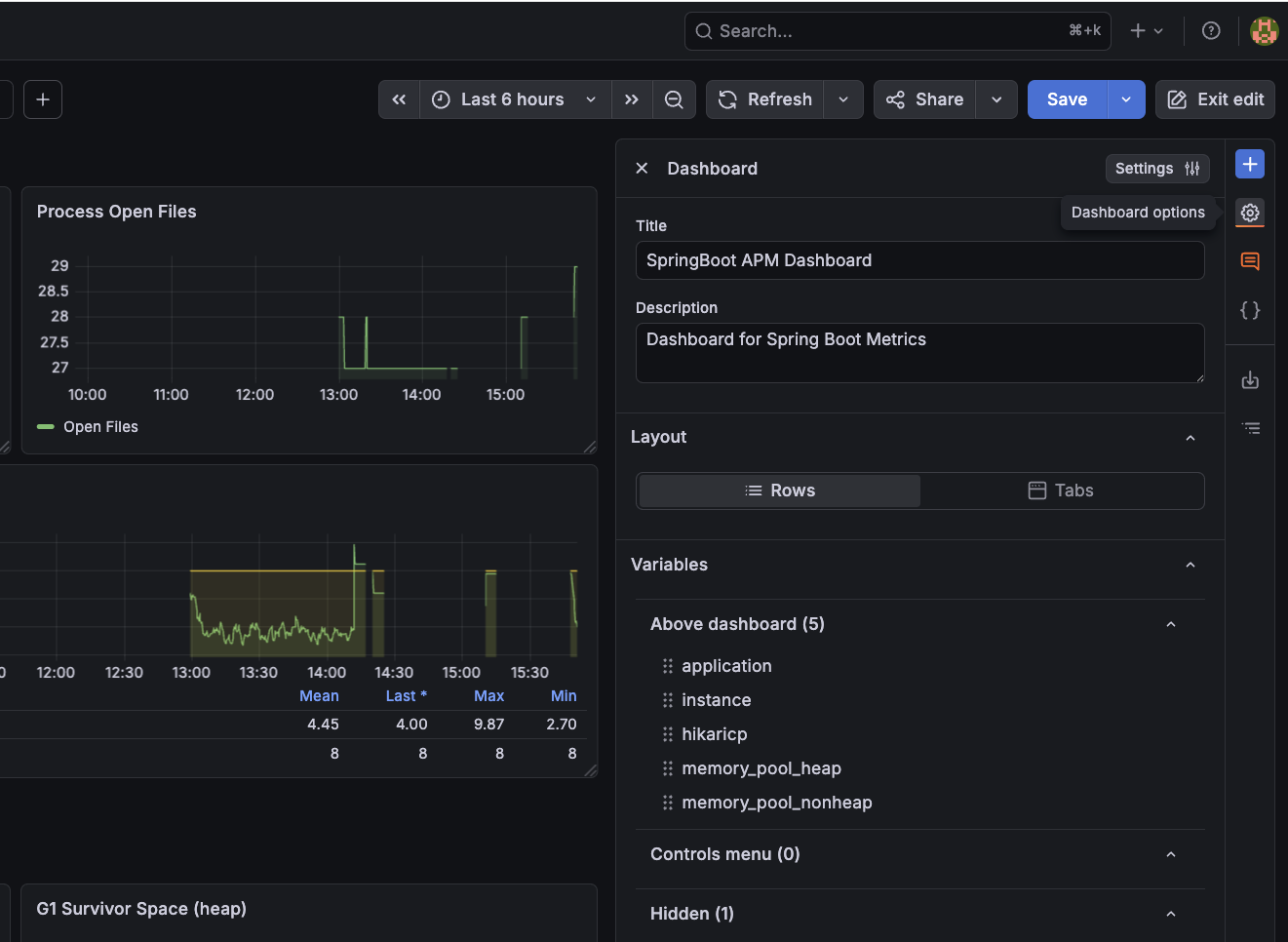Image resolution: width=1288 pixels, height=942 pixels.
Task: Open the Save options dropdown arrow
Action: click(1126, 99)
